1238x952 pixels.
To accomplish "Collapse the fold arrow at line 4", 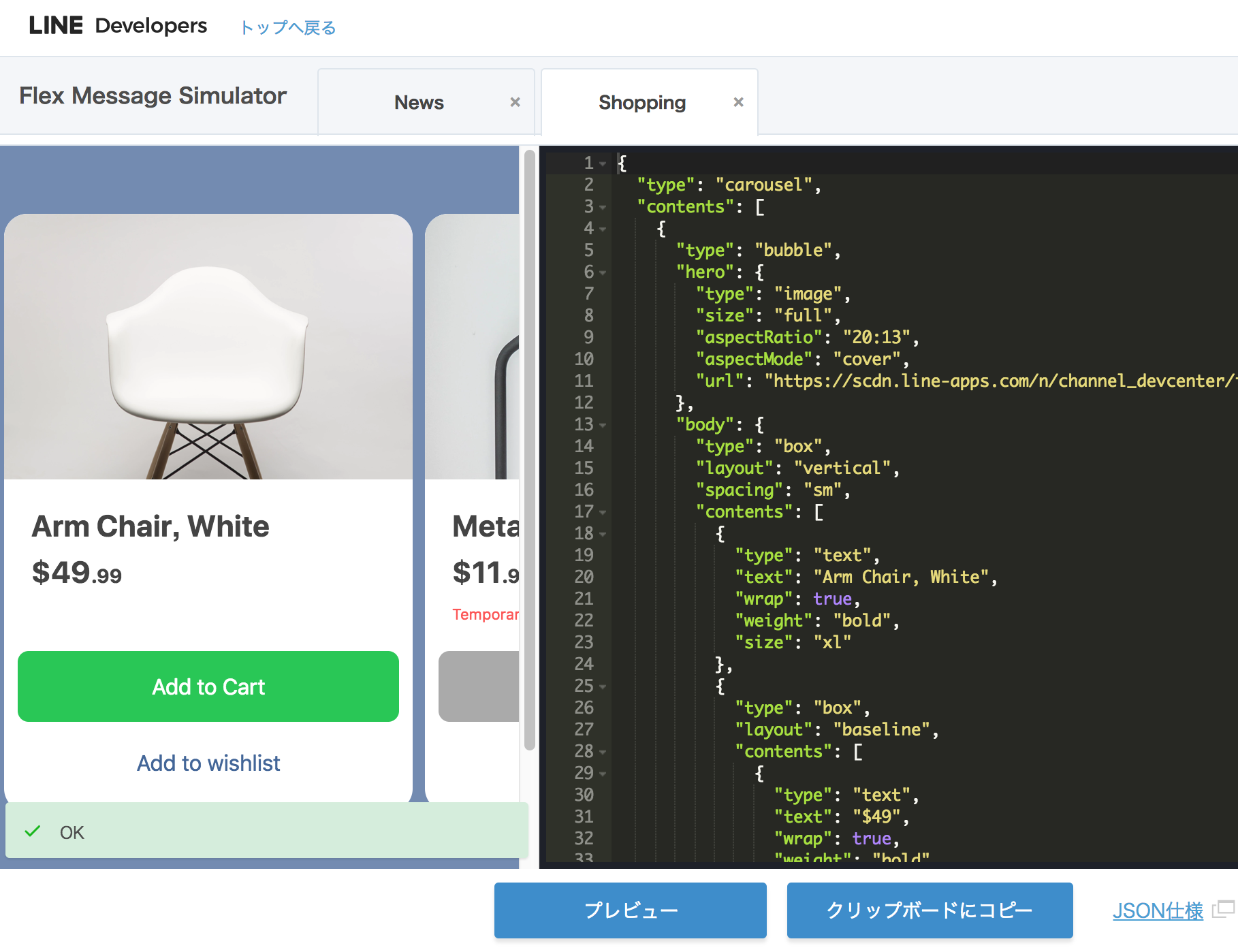I will pyautogui.click(x=603, y=229).
